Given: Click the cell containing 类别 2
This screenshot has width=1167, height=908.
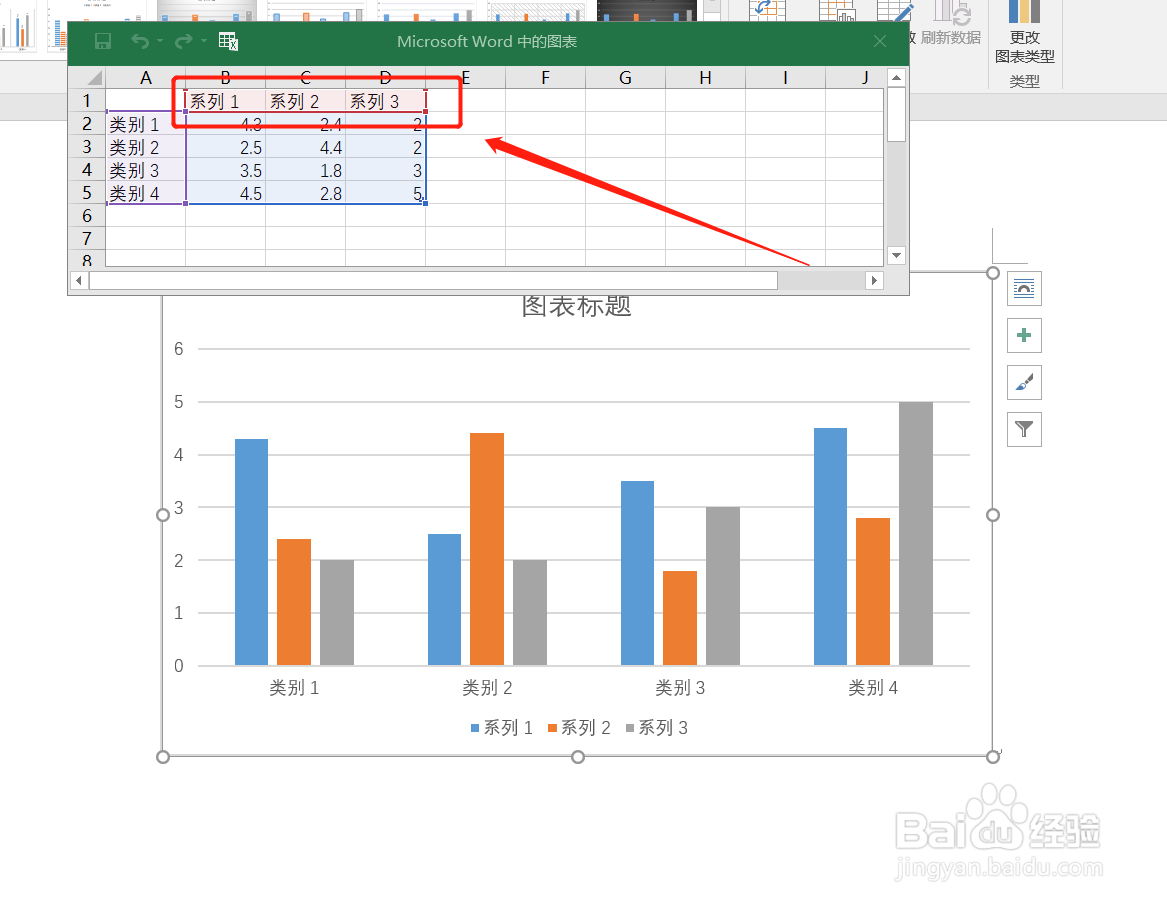Looking at the screenshot, I should 146,147.
